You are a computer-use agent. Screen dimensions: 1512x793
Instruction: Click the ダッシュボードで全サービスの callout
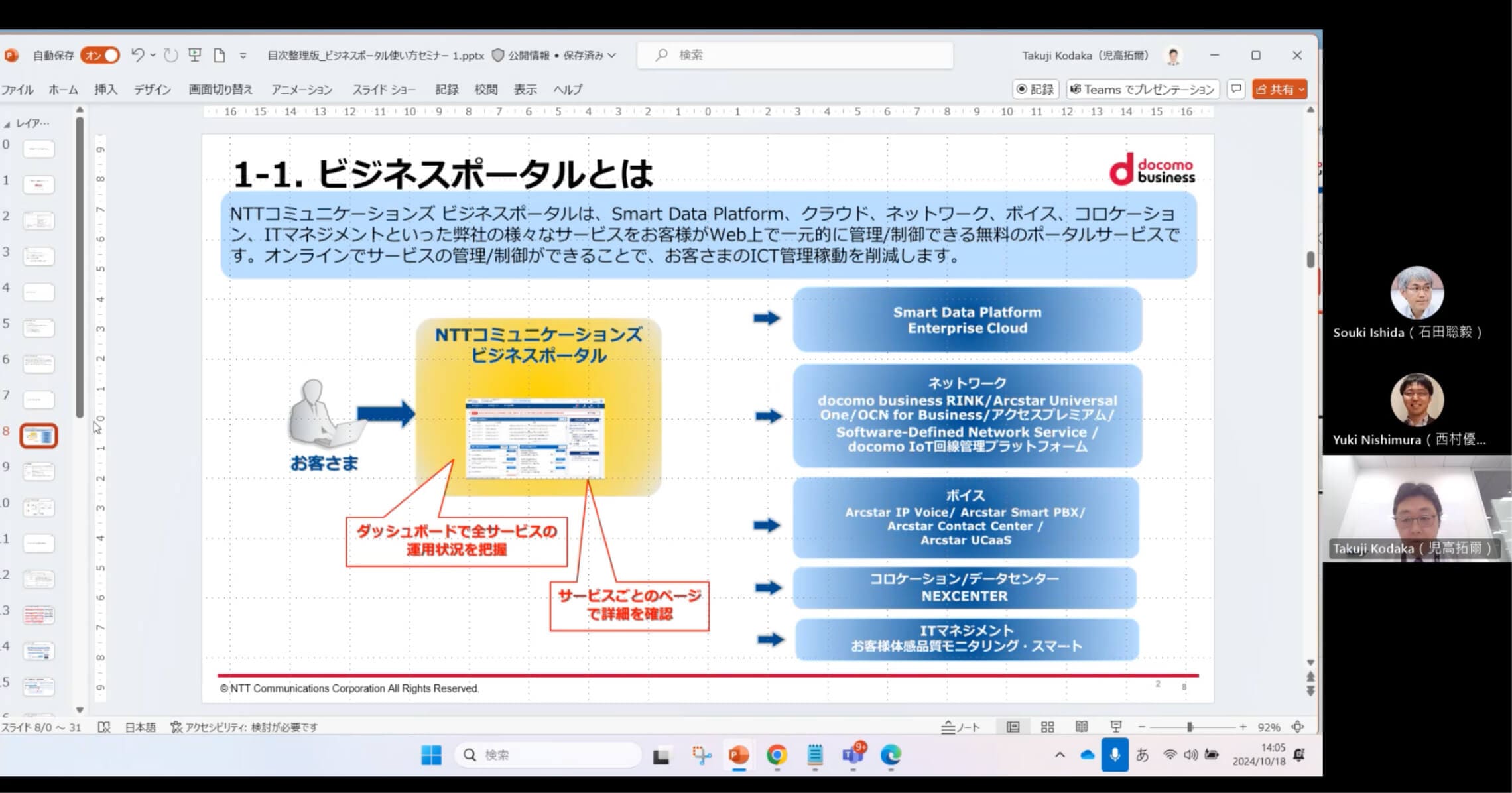point(457,541)
